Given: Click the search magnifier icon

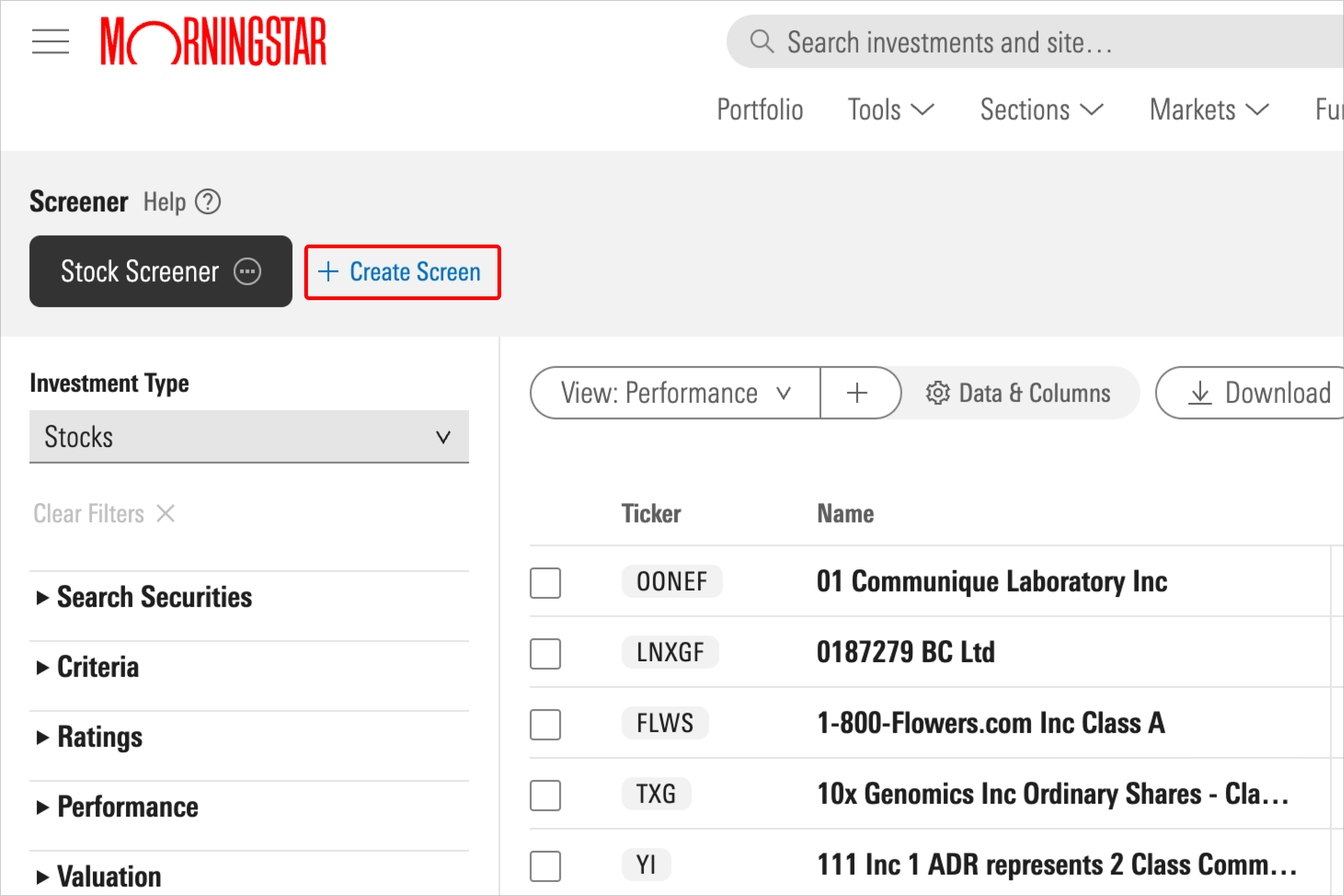Looking at the screenshot, I should click(x=762, y=42).
